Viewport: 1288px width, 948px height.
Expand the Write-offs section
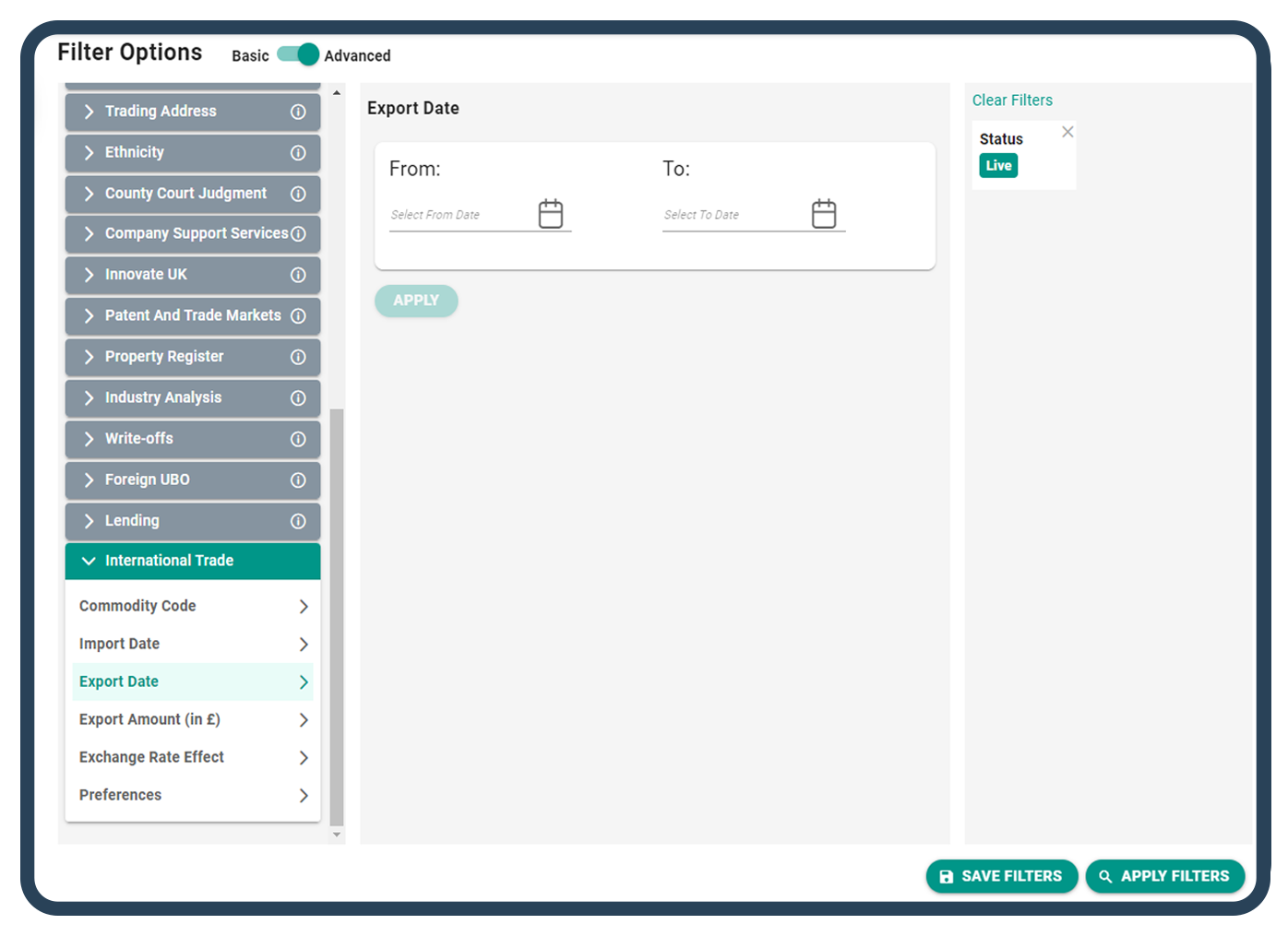point(193,439)
